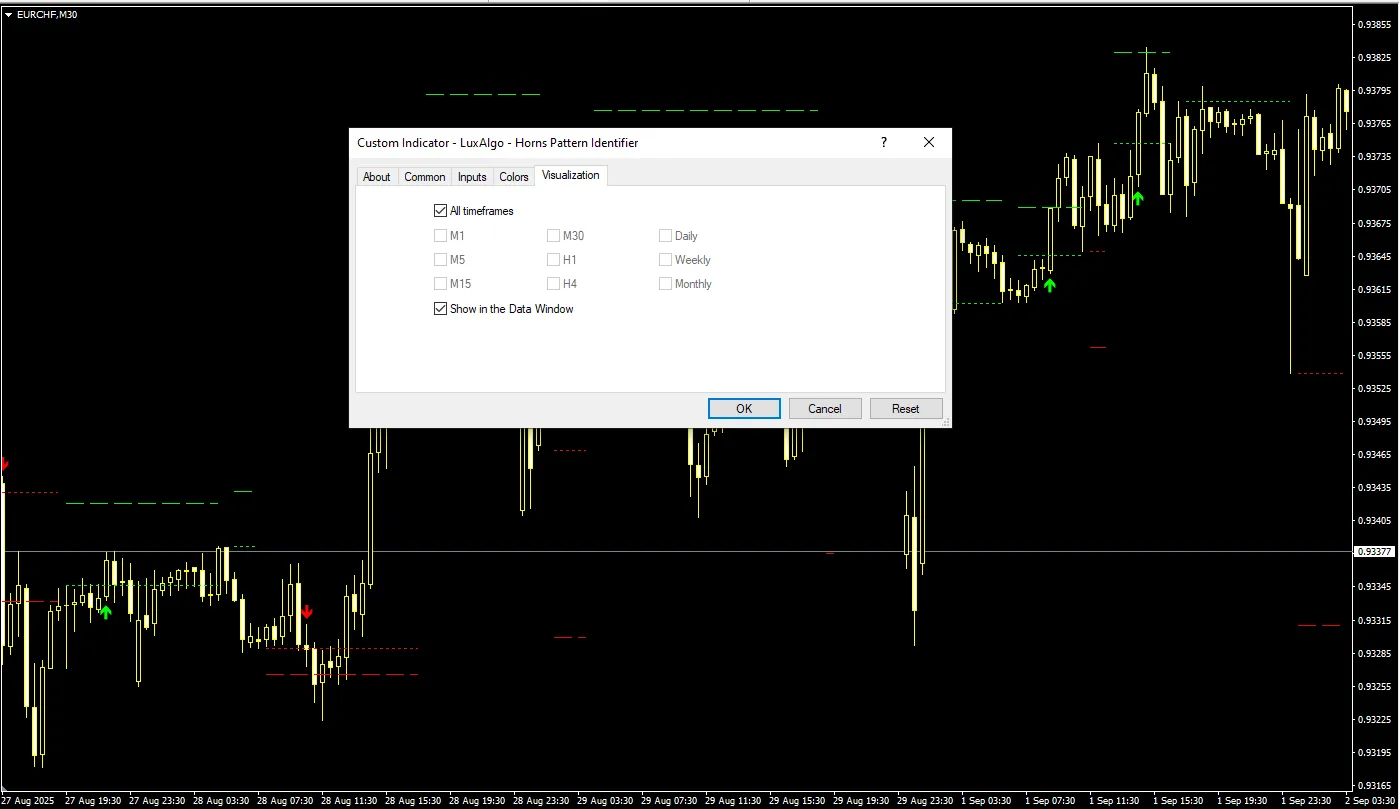Switch to the Inputs tab
1400x809 pixels.
(x=472, y=176)
